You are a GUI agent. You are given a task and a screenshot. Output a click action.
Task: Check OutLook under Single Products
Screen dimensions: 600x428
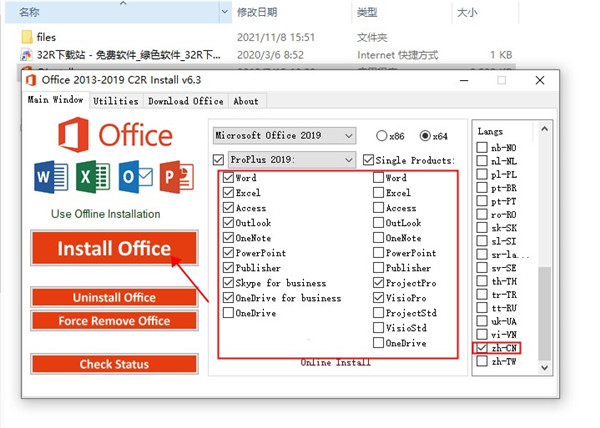[378, 223]
